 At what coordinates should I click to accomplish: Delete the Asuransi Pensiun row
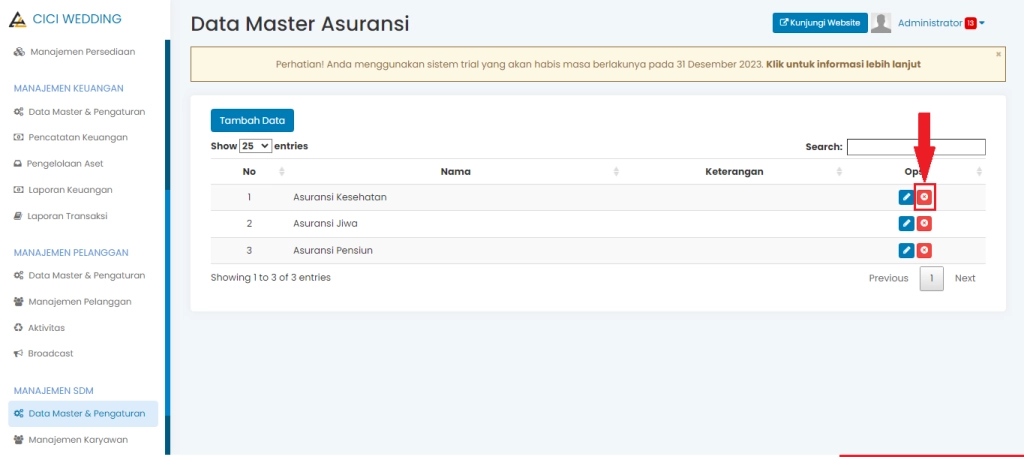924,250
